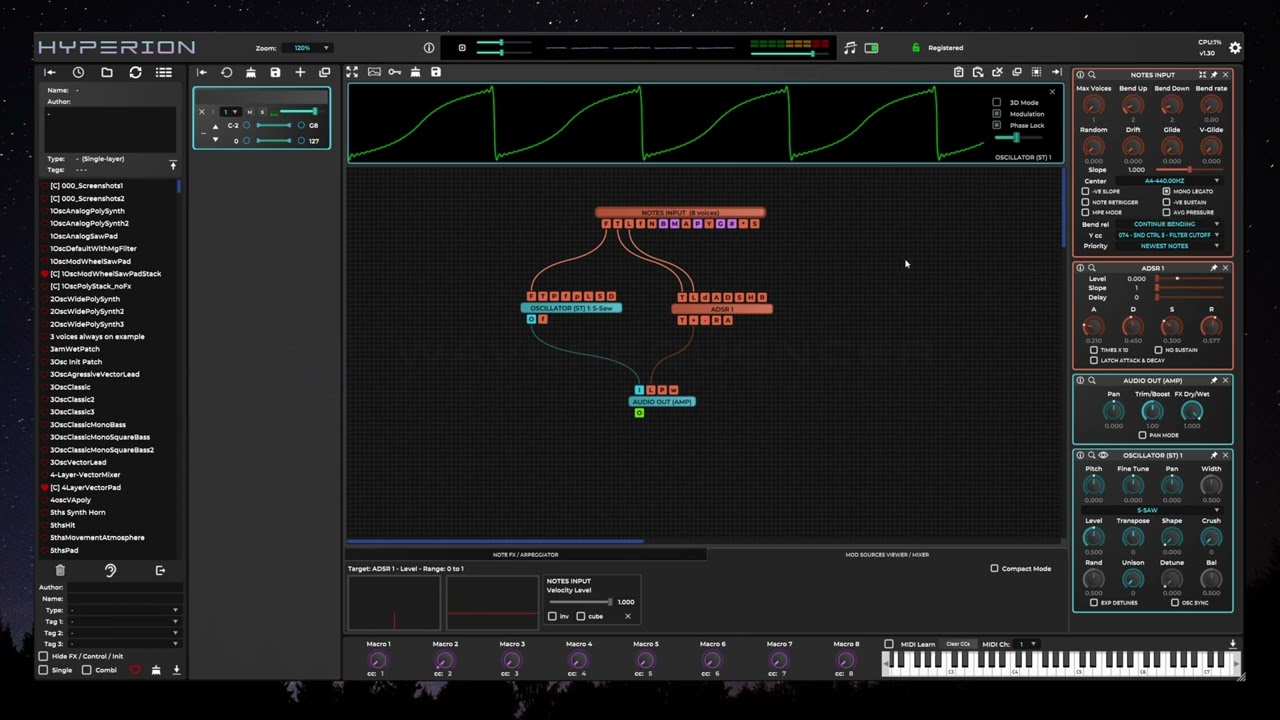Pin the Notes Input panel

1214,75
